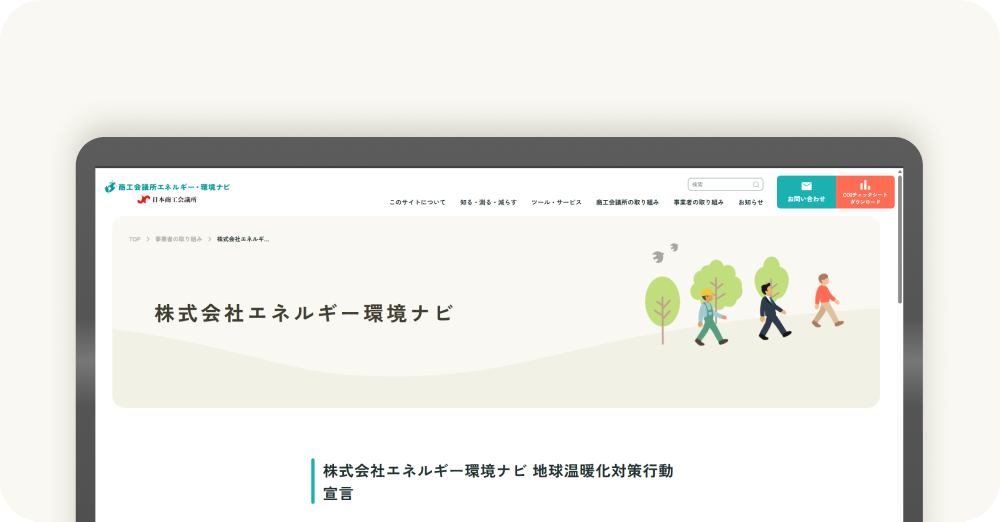The height and width of the screenshot is (522, 1000).
Task: Select 商工会議所の取り組み in navigation
Action: pos(627,202)
